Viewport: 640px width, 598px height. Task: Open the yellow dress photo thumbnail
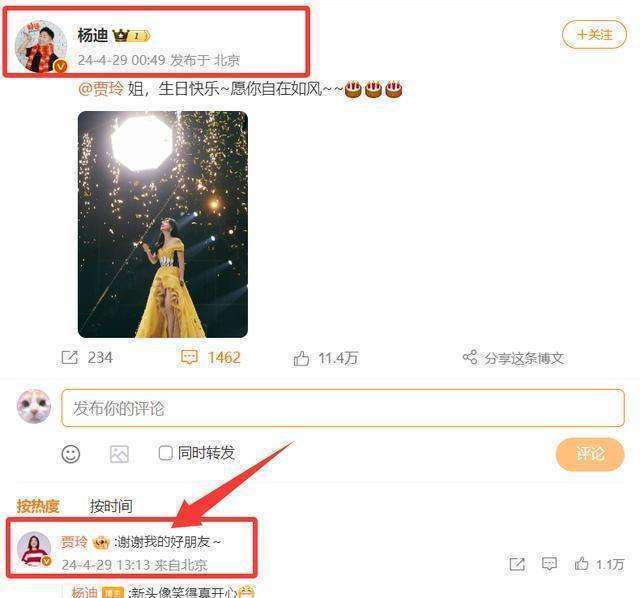pyautogui.click(x=162, y=224)
